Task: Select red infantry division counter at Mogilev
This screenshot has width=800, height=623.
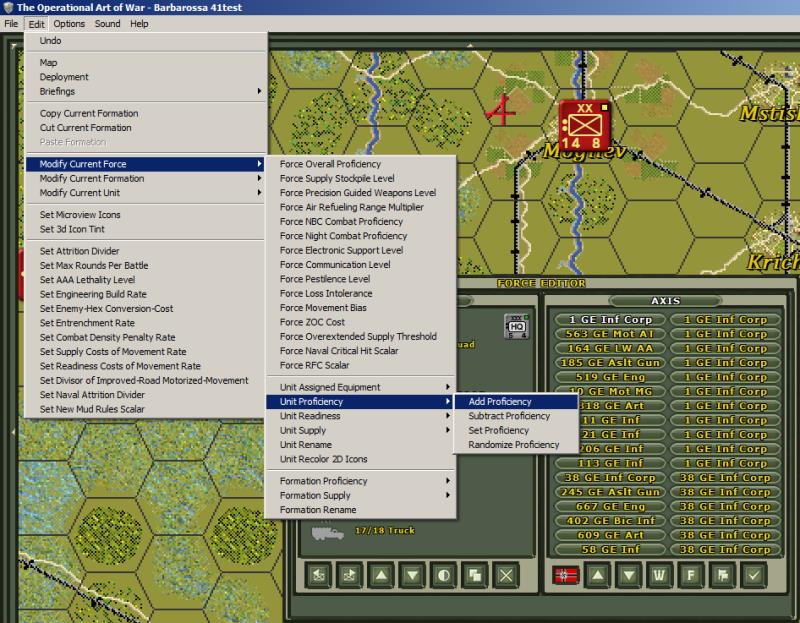Action: 585,126
